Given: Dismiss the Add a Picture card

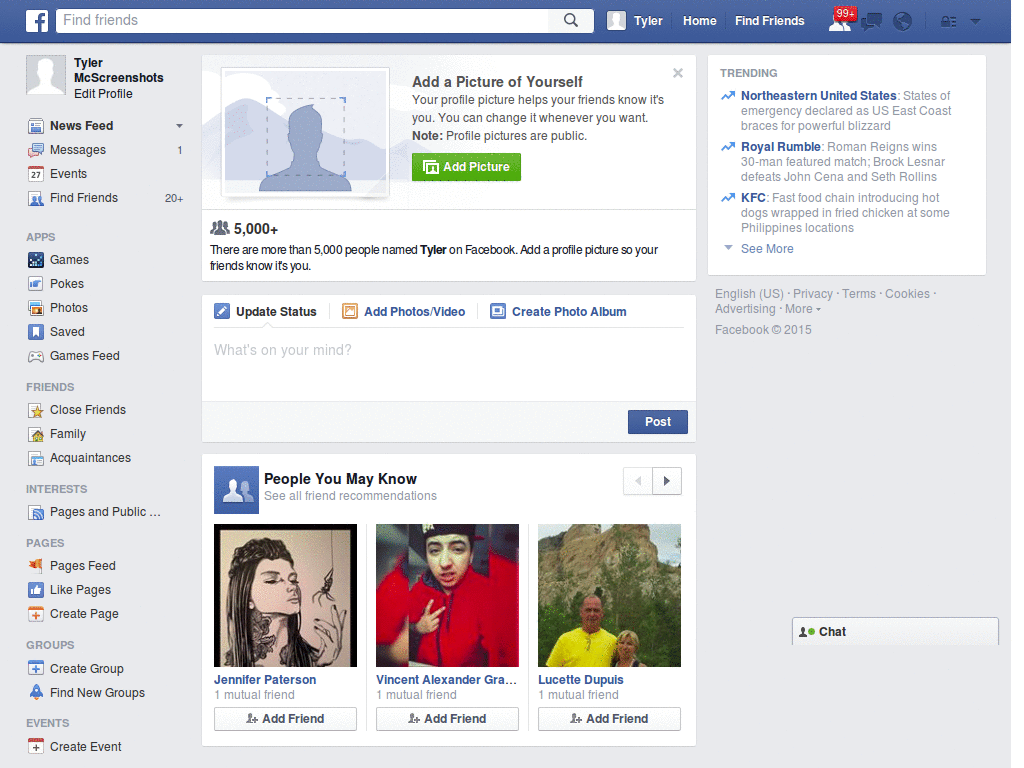Looking at the screenshot, I should (678, 73).
